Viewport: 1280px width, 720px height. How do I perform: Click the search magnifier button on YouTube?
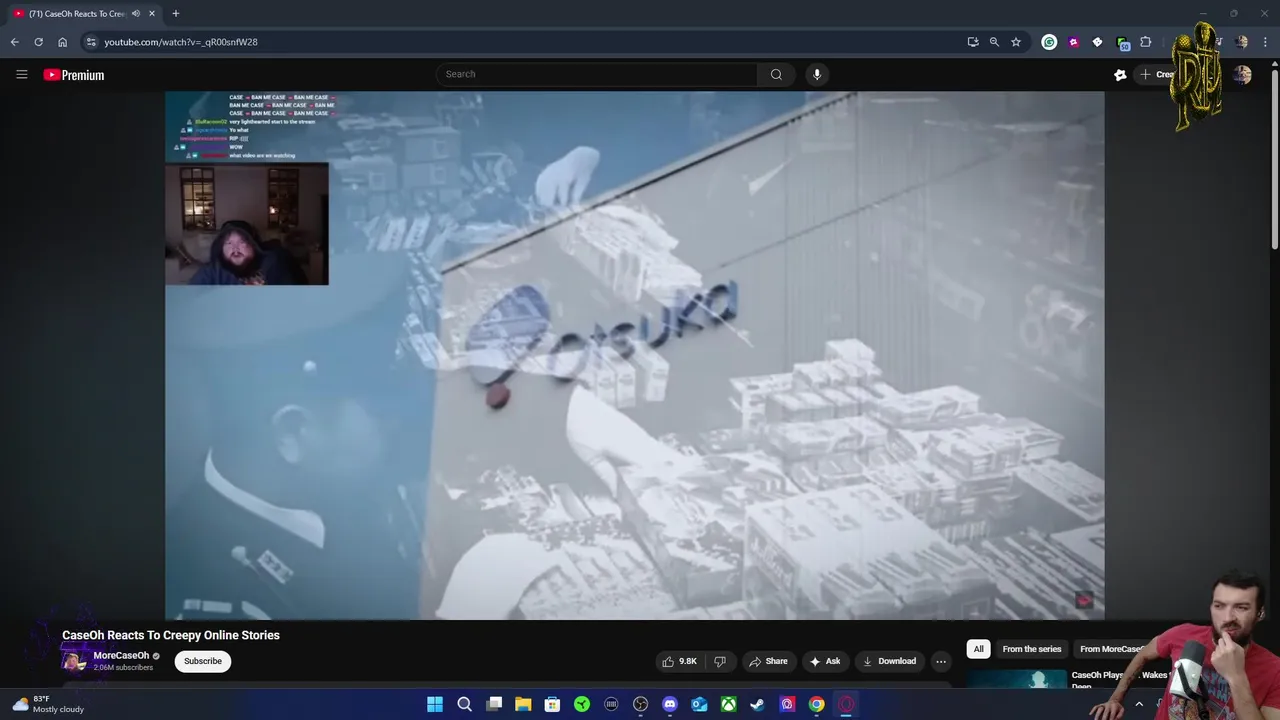pyautogui.click(x=776, y=74)
